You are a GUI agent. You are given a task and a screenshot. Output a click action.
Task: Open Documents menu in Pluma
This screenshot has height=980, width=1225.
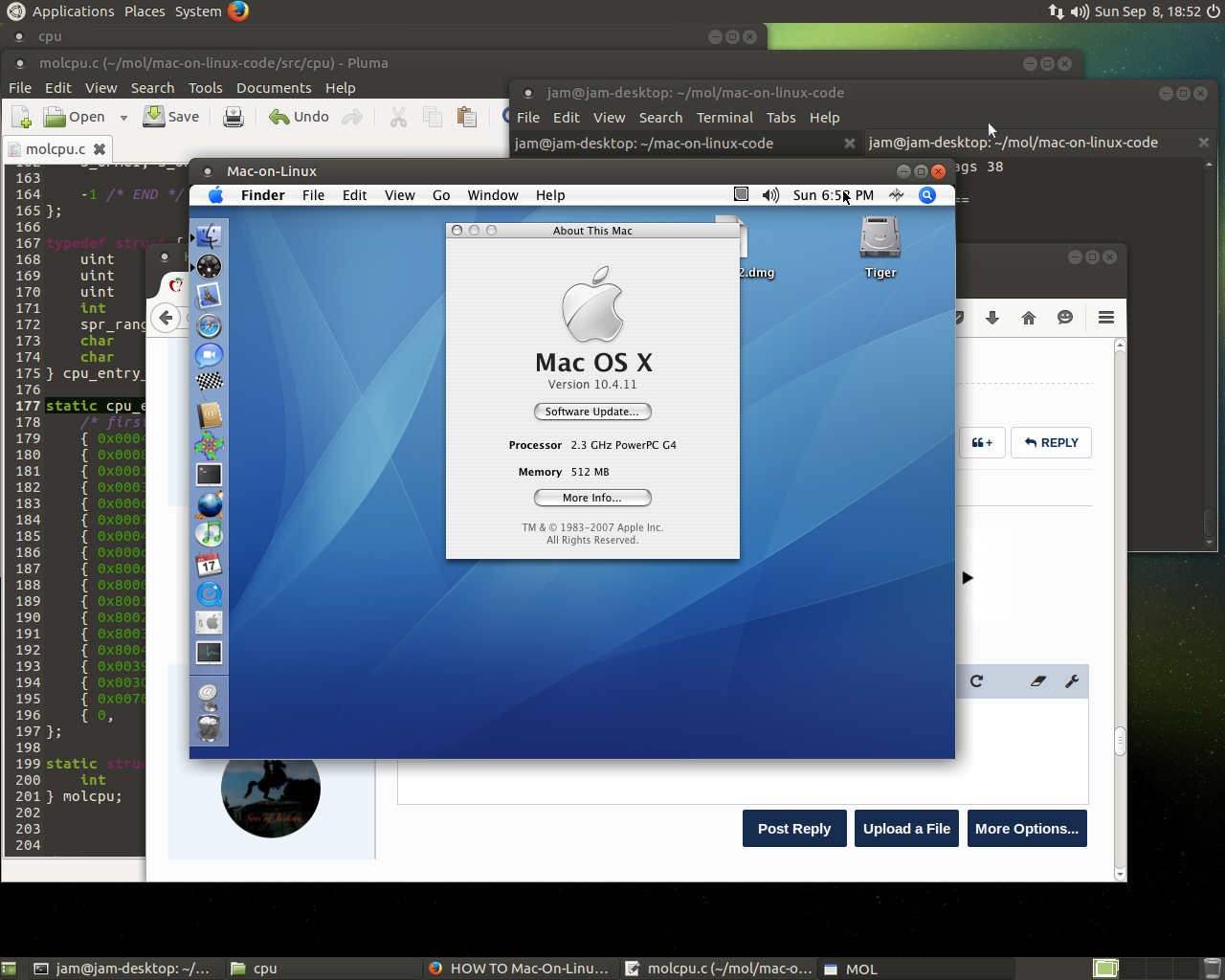pyautogui.click(x=274, y=88)
